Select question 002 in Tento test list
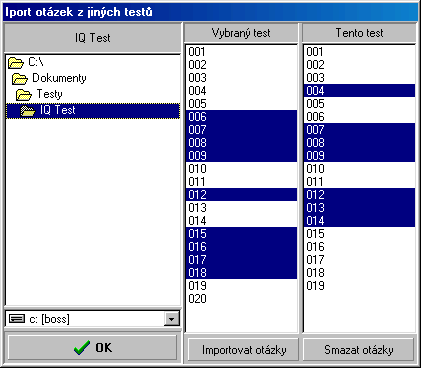This screenshot has width=421, height=368. tap(360, 65)
